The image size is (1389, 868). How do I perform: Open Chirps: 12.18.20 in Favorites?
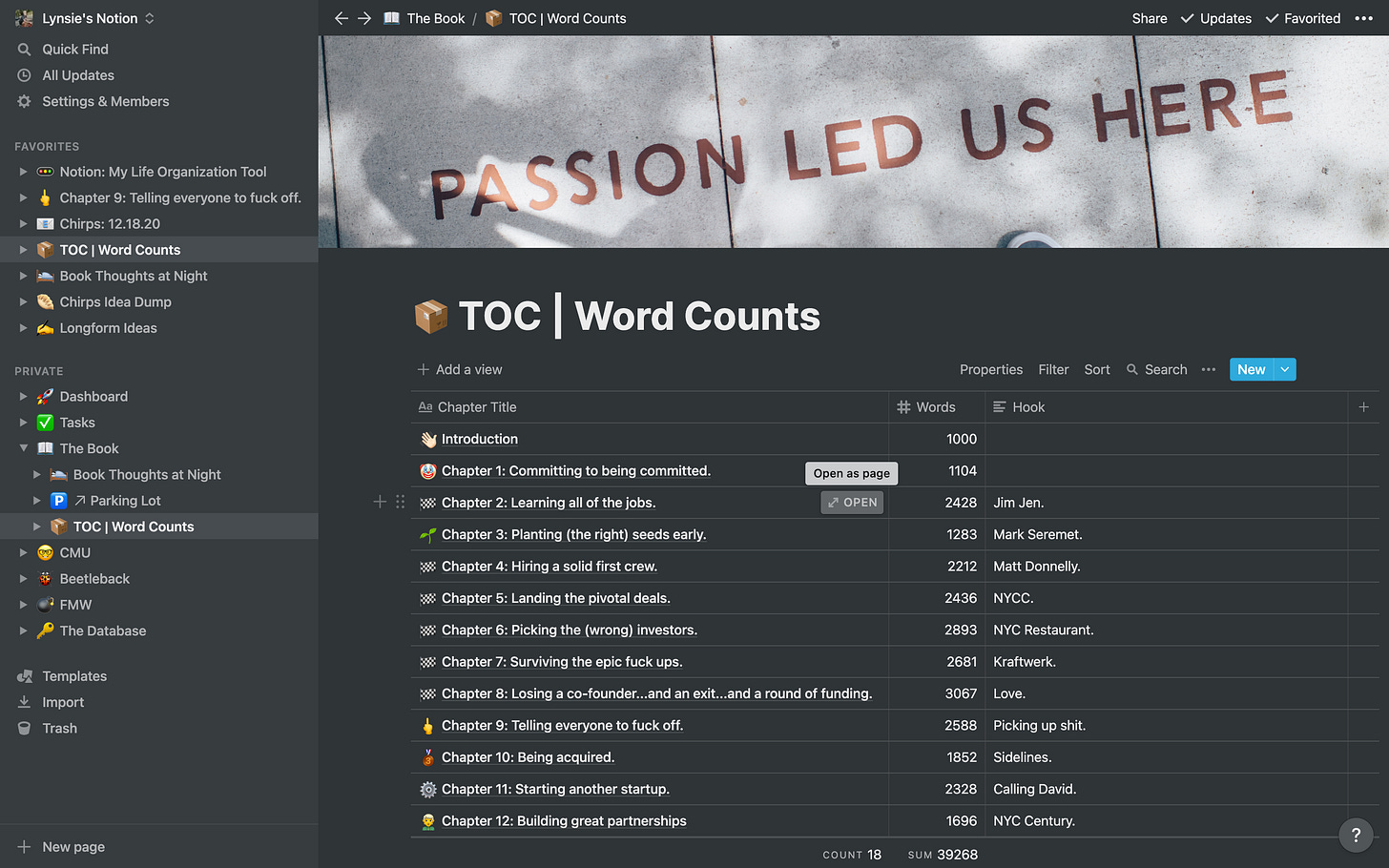110,224
